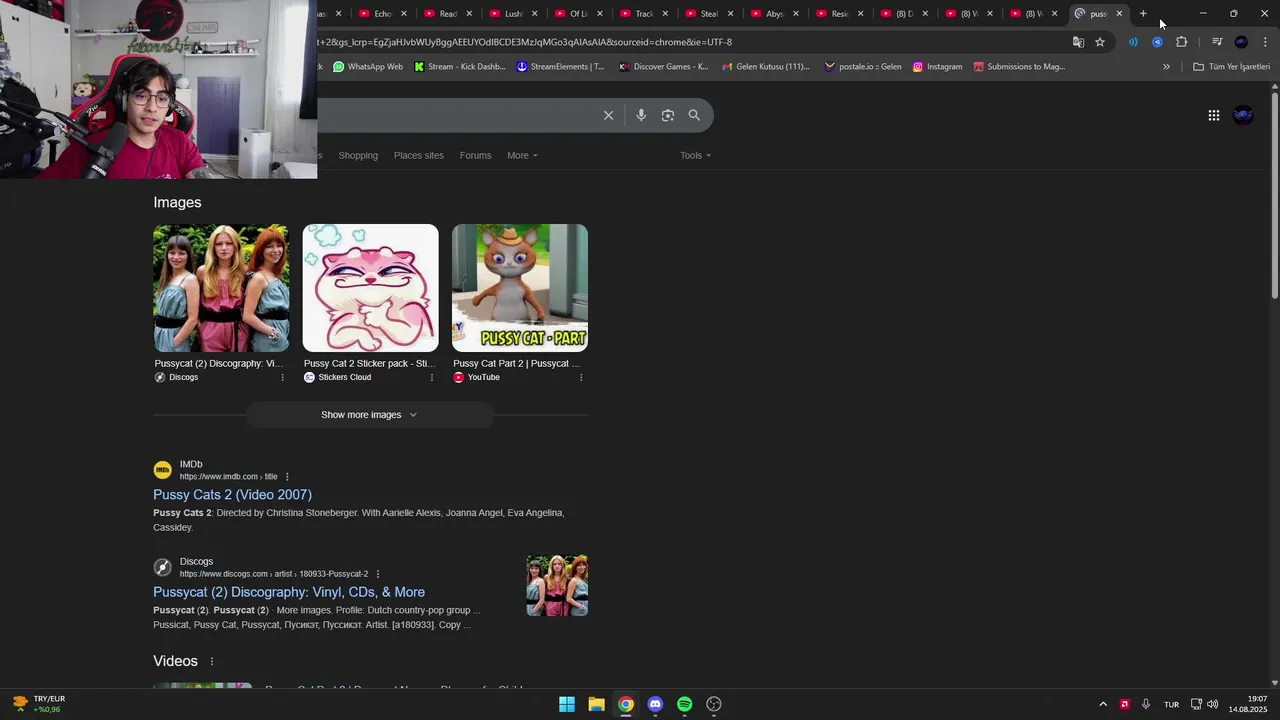This screenshot has height=720, width=1280.
Task: Open the Videos section options menu
Action: [x=212, y=661]
